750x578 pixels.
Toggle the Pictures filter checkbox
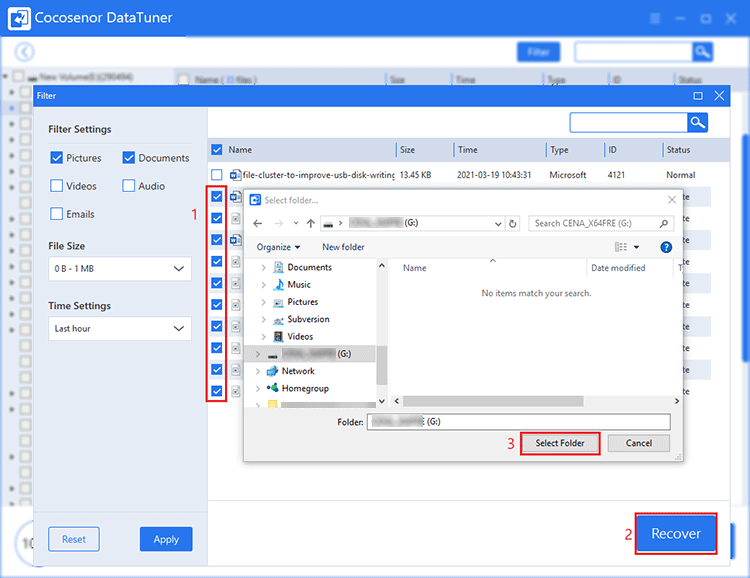[x=56, y=157]
